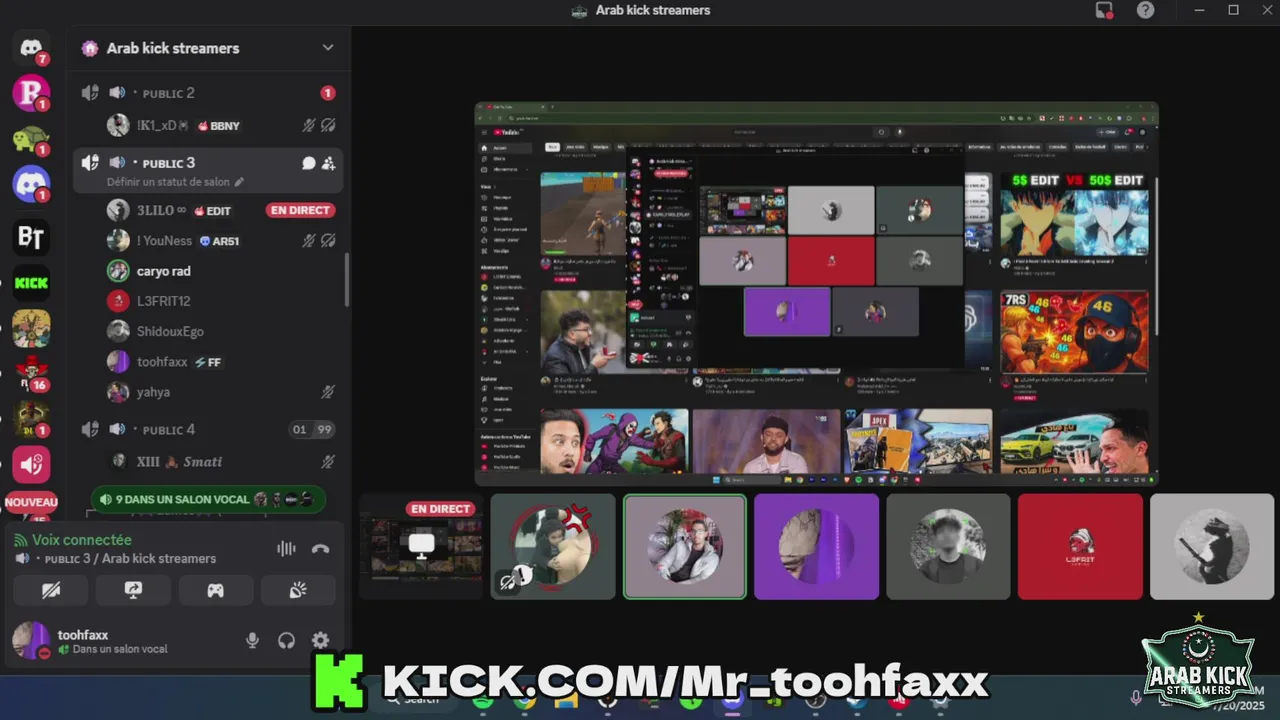Click user !K1_xD in PUBLIC 2
The width and height of the screenshot is (1280, 720).
[x=208, y=125]
